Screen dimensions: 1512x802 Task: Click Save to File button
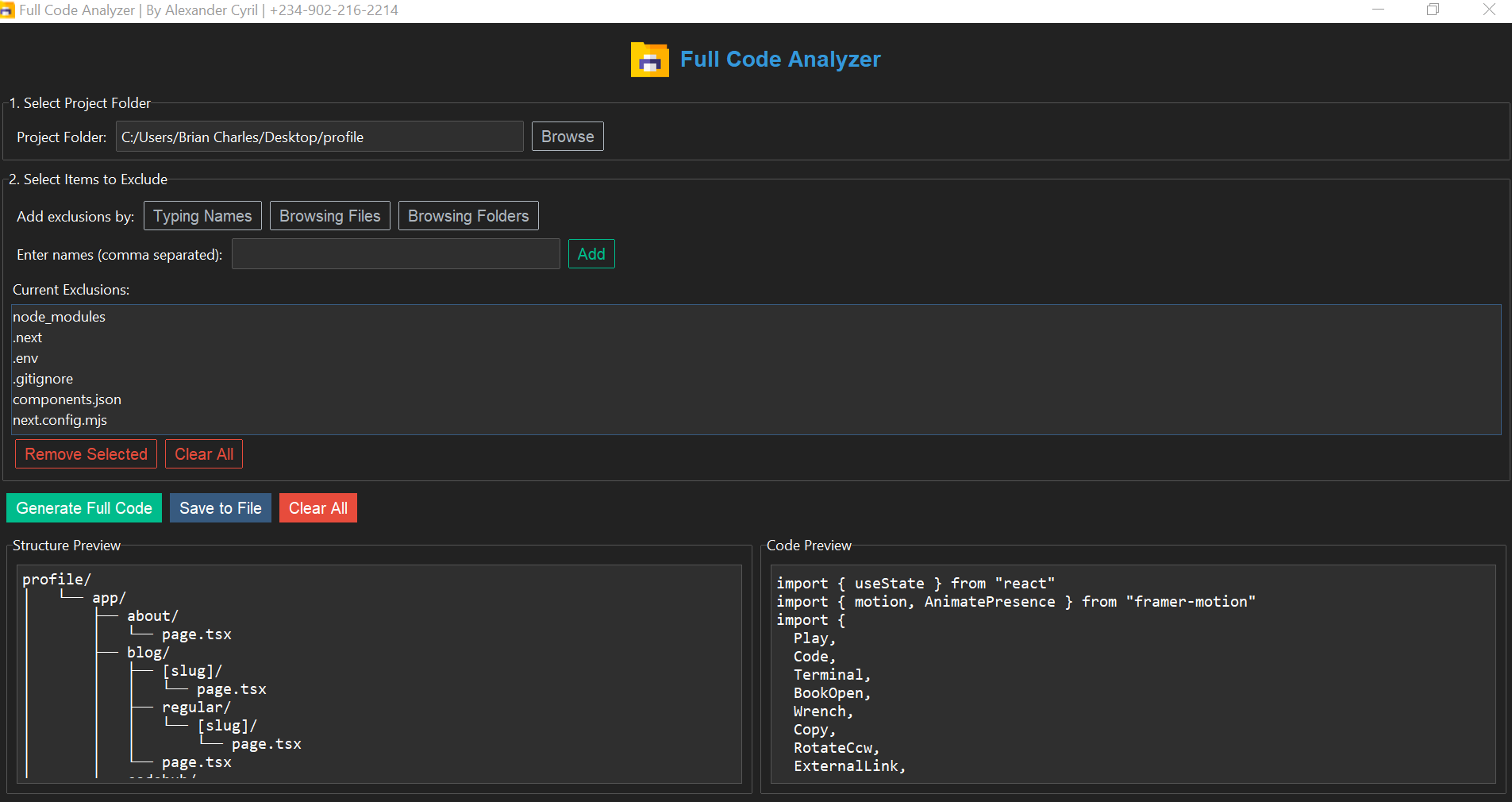pyautogui.click(x=221, y=508)
